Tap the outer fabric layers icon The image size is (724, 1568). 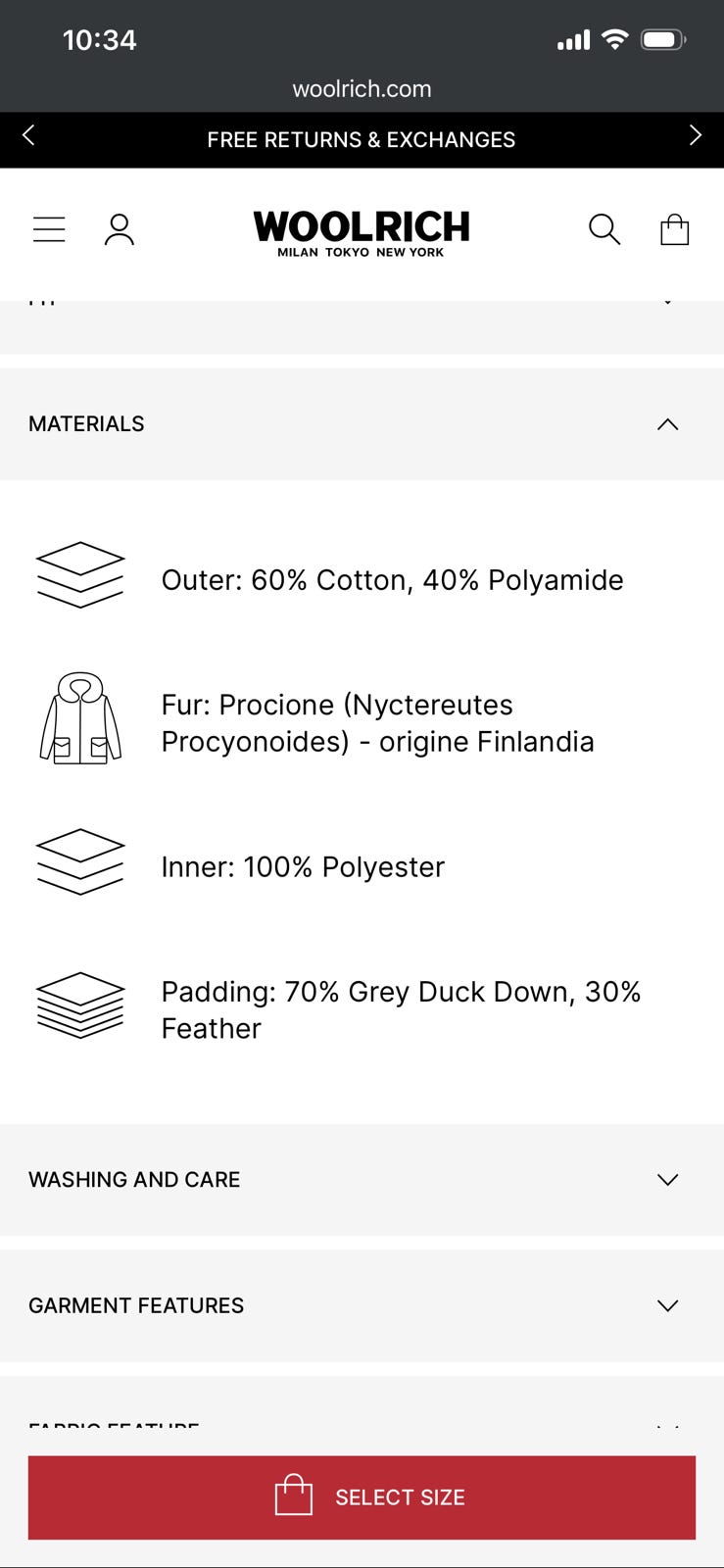pos(80,575)
